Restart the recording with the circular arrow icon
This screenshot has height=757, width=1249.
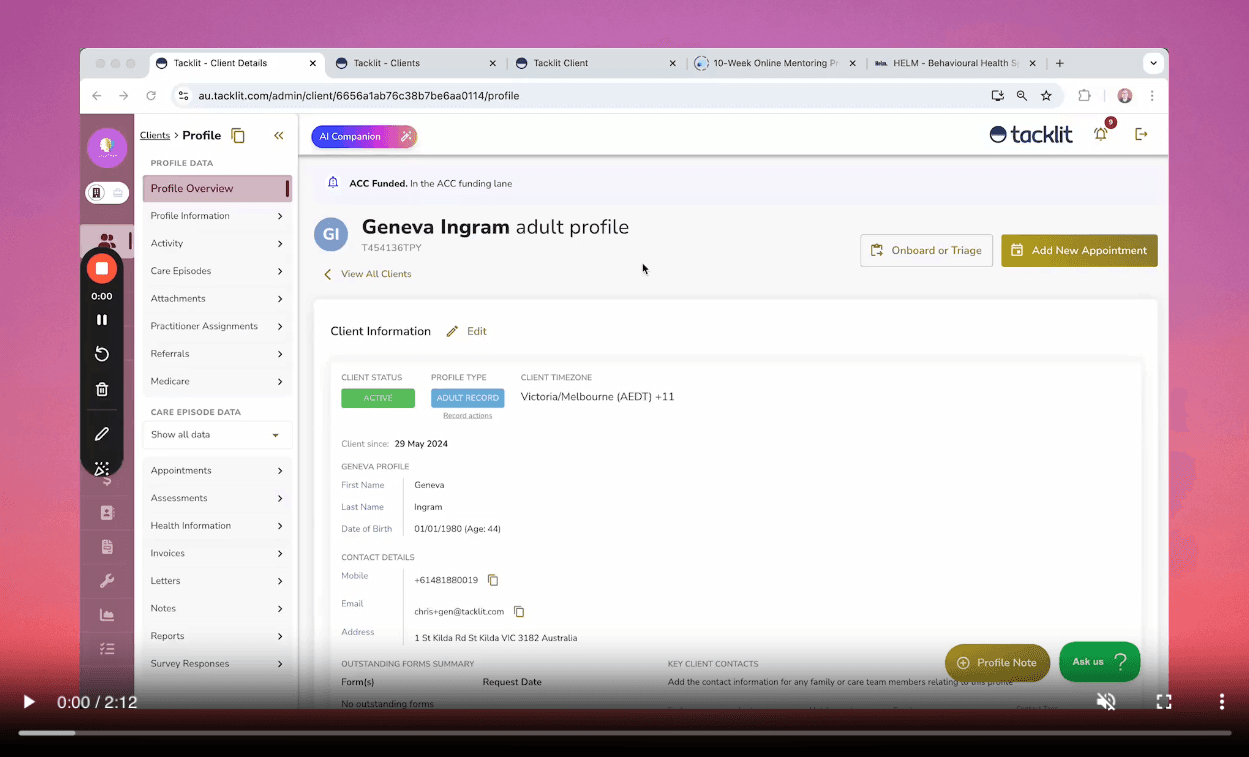tap(102, 354)
